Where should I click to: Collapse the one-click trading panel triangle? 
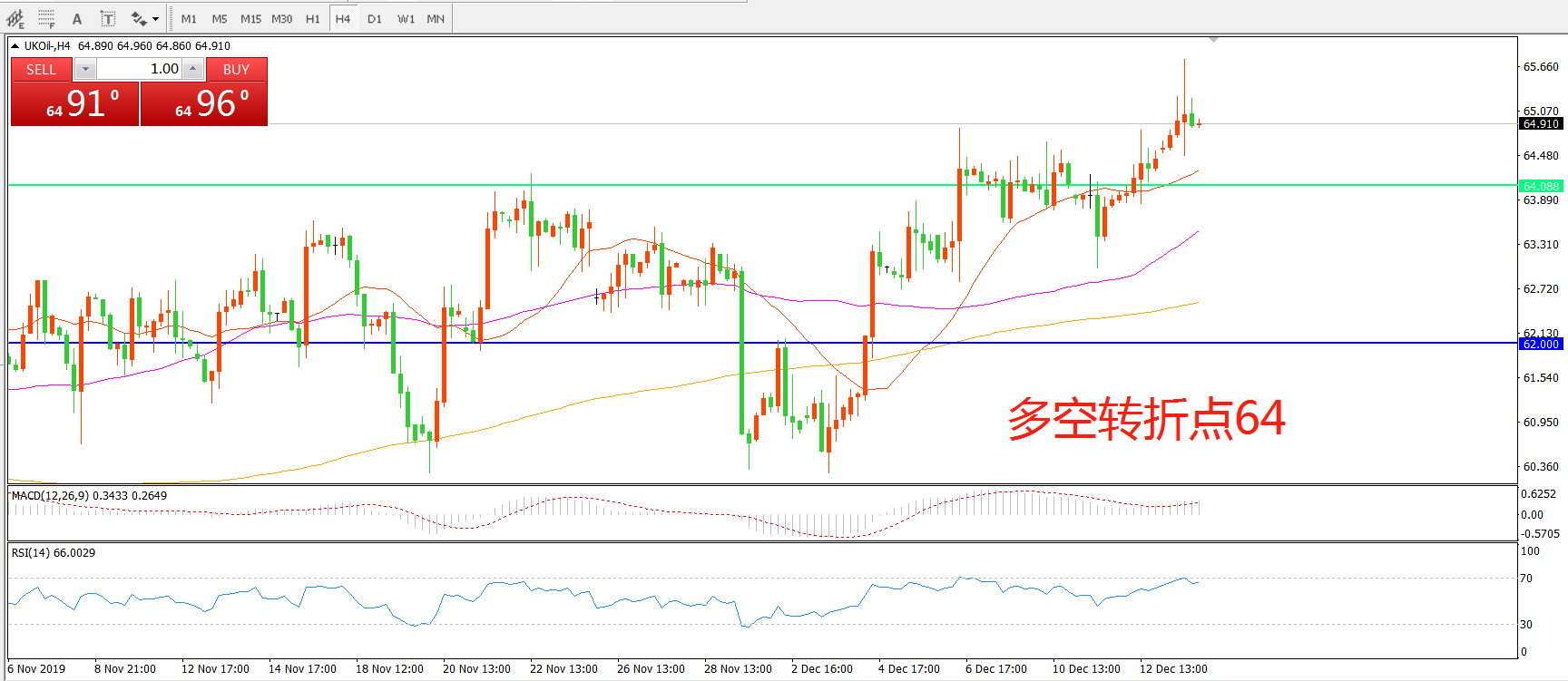15,46
